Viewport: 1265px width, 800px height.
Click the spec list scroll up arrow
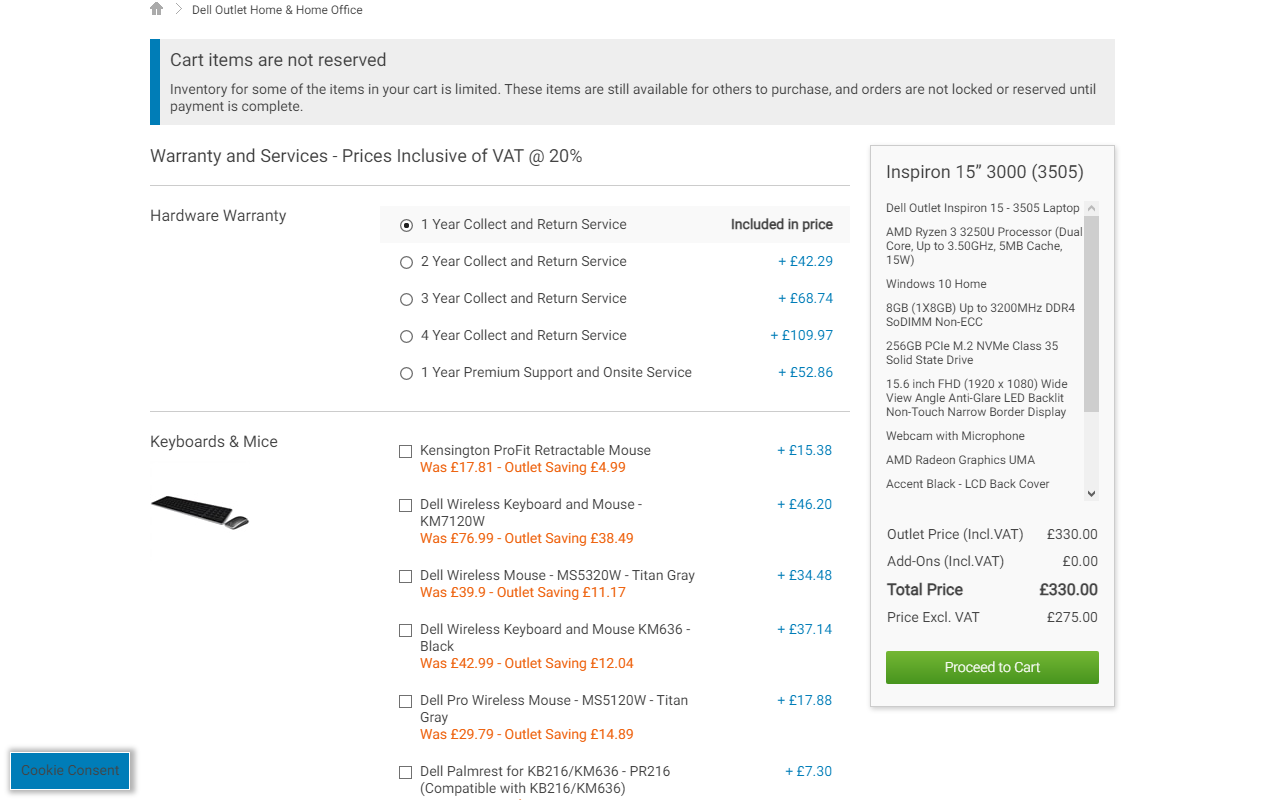[1091, 208]
